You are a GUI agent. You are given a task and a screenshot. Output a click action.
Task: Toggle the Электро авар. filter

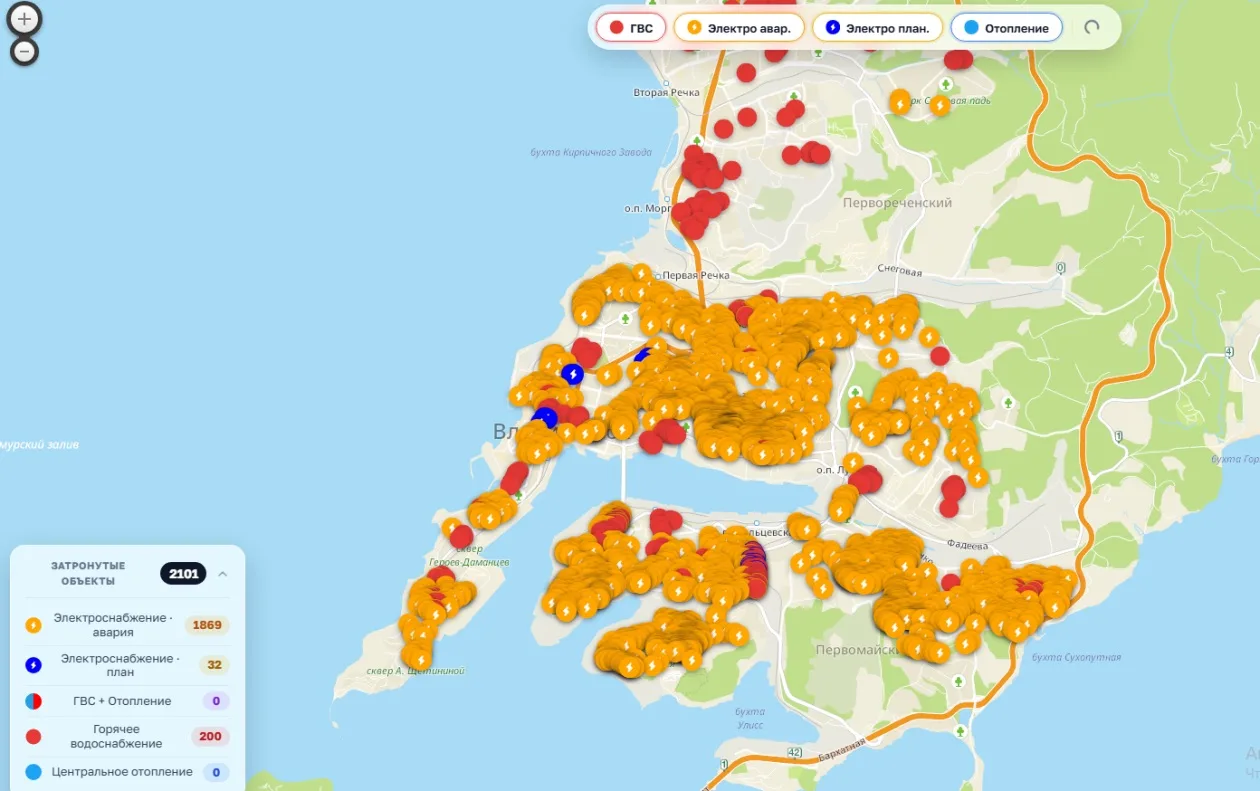pos(738,28)
